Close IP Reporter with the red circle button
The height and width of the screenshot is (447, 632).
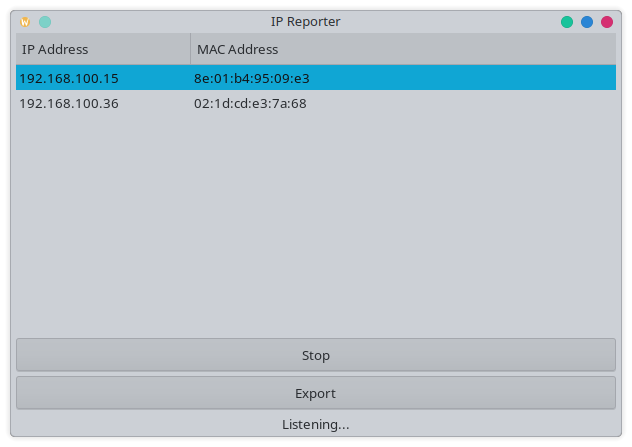pyautogui.click(x=607, y=22)
